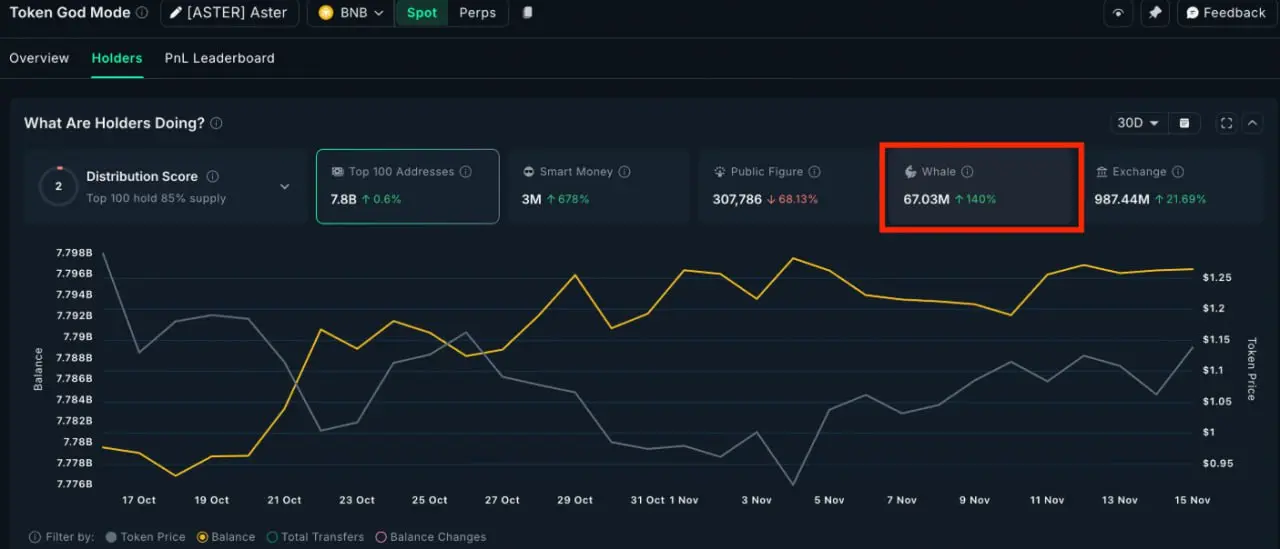1280x549 pixels.
Task: Select the Total Transfers filter radio
Action: 272,537
